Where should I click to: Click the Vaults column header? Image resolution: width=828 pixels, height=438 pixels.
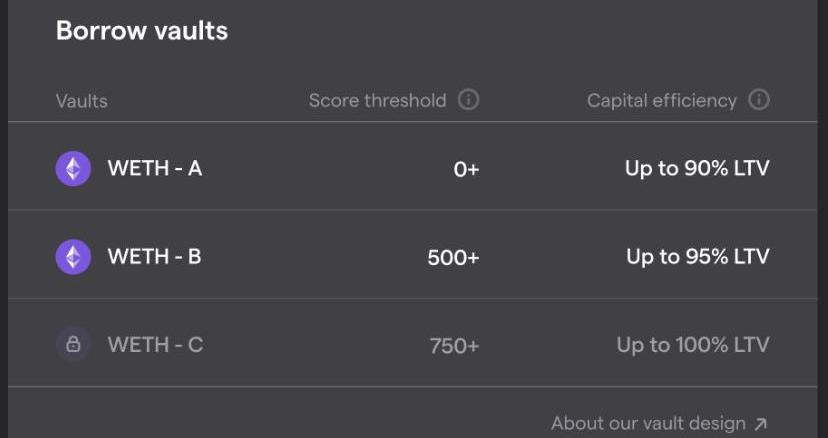tap(82, 101)
